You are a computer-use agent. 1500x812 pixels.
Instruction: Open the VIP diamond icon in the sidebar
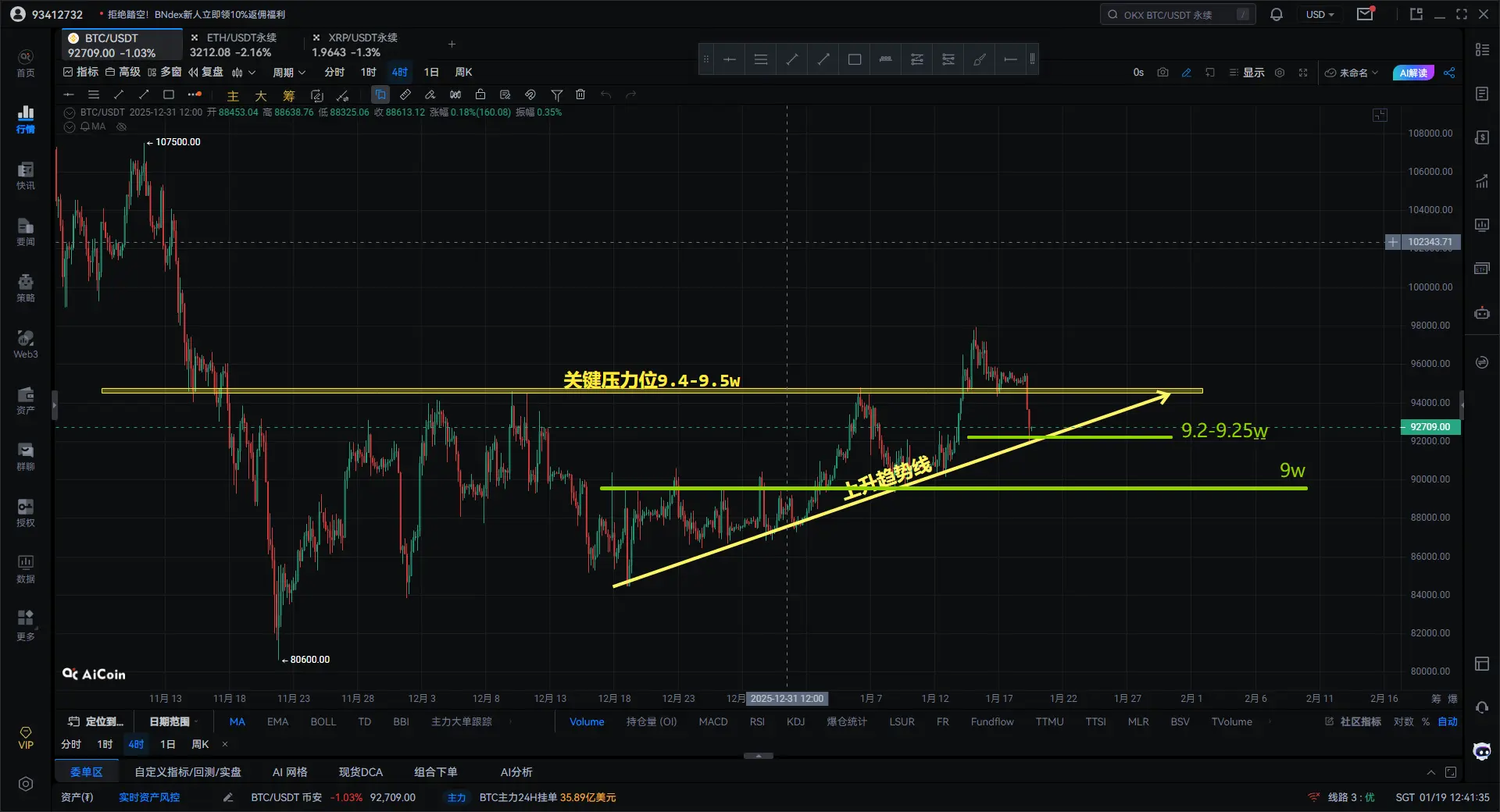click(x=26, y=738)
